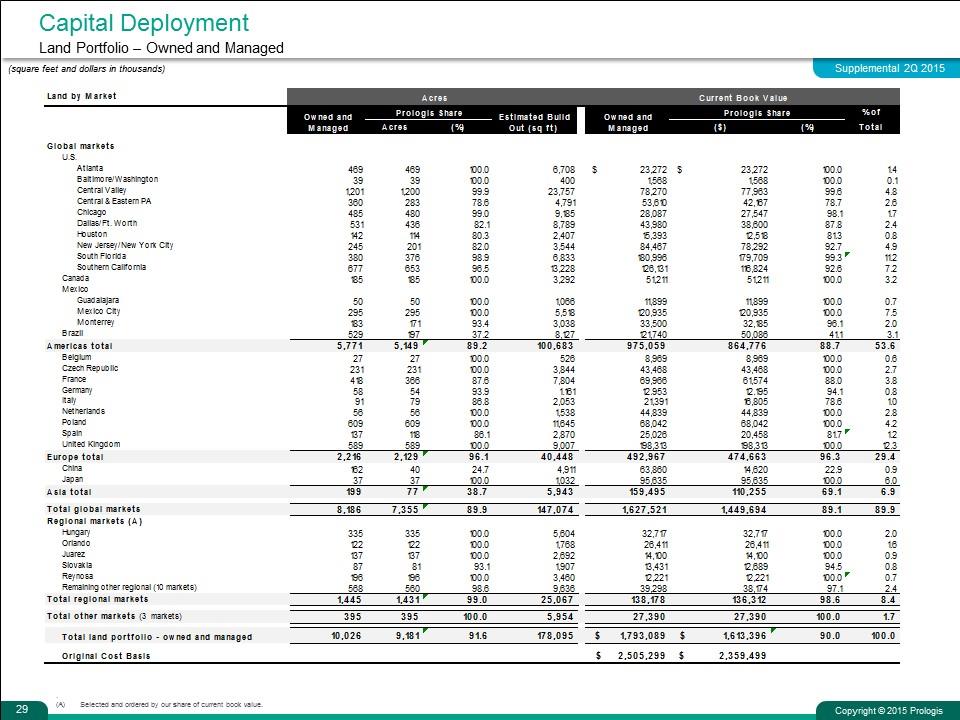Select the 'Chicago' row label
This screenshot has height=720, width=960.
91,212
